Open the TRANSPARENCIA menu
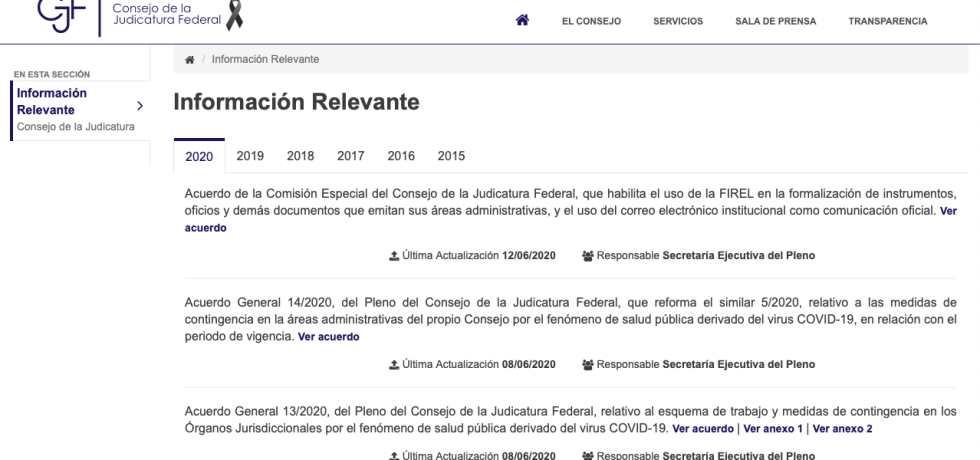 (x=887, y=21)
